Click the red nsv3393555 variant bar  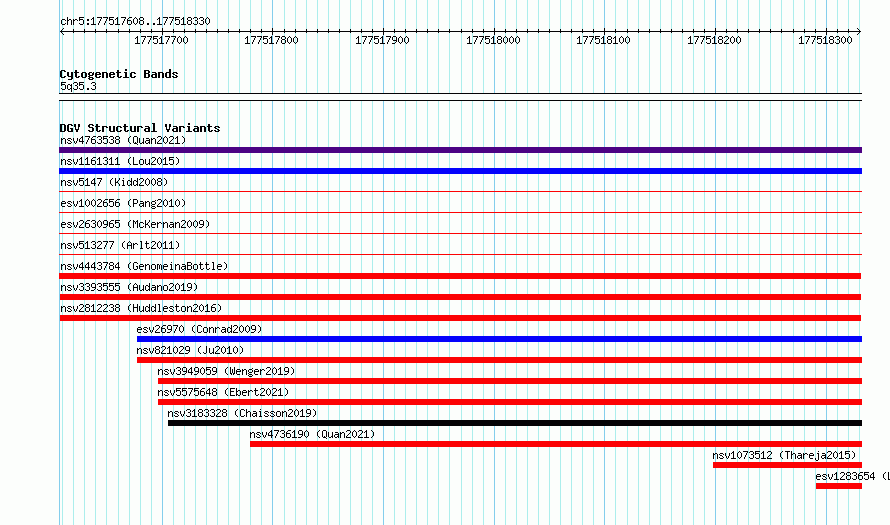(460, 297)
